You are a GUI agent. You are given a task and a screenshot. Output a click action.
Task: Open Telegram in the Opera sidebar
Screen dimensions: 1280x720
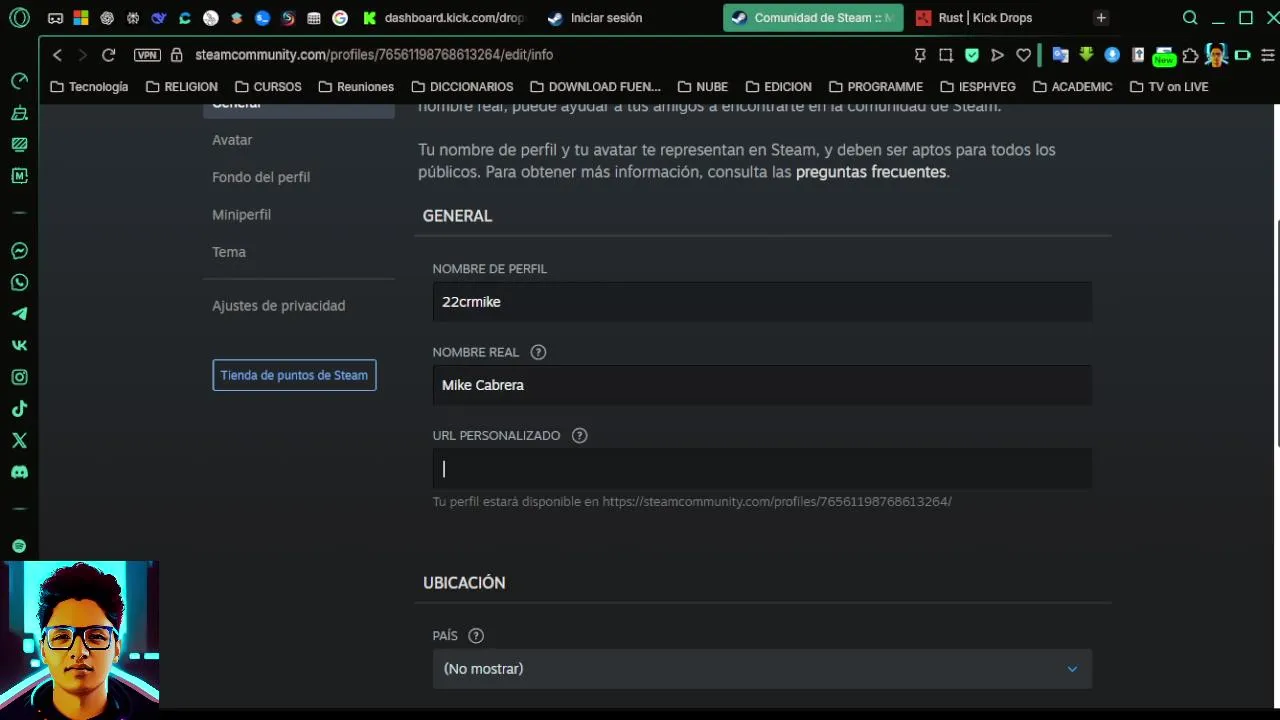coord(19,314)
